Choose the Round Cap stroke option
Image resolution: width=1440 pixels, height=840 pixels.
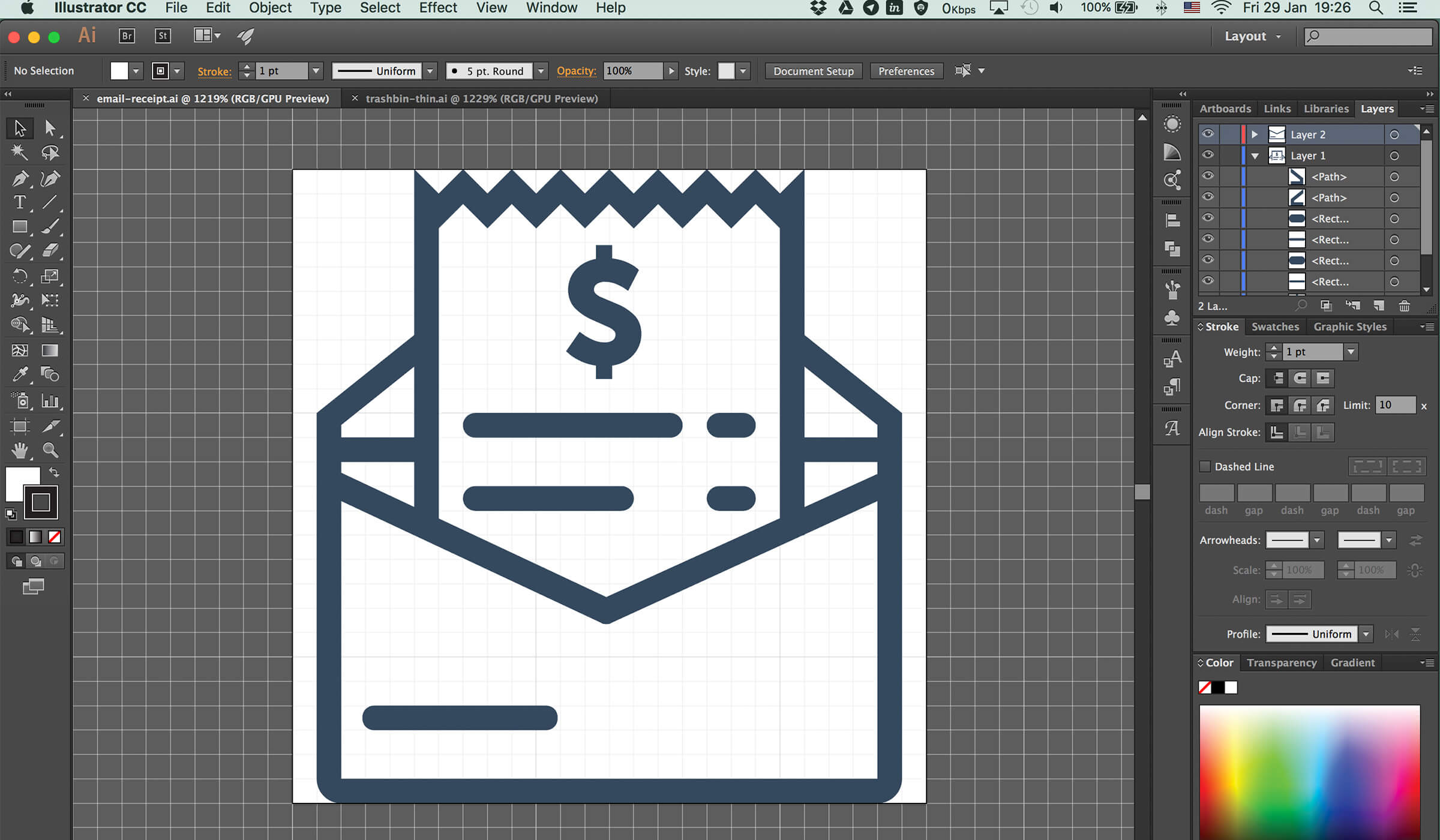click(x=1300, y=378)
